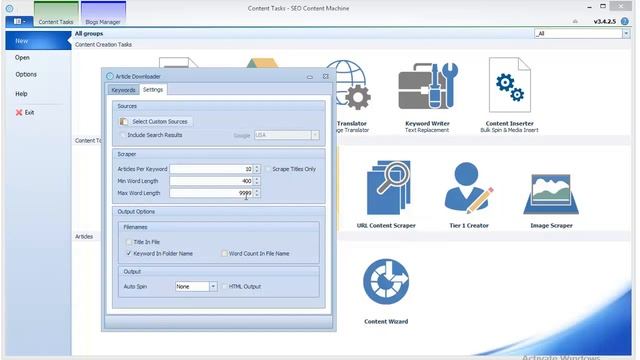This screenshot has height=360, width=640.
Task: Enable Include Search Results checkbox
Action: [123, 135]
